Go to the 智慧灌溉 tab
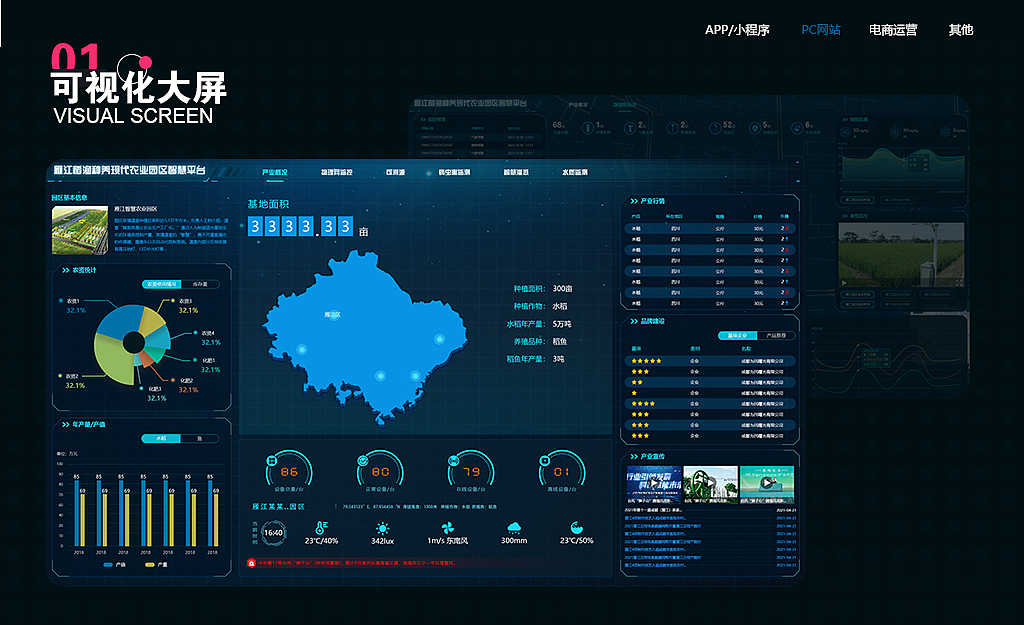 click(516, 172)
